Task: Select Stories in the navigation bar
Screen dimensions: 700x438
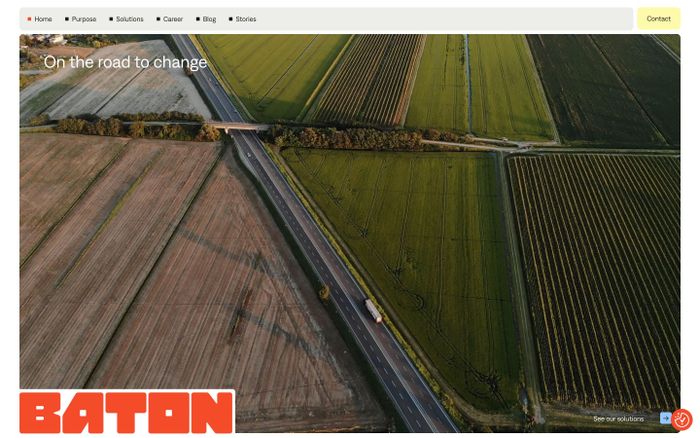Action: click(246, 19)
